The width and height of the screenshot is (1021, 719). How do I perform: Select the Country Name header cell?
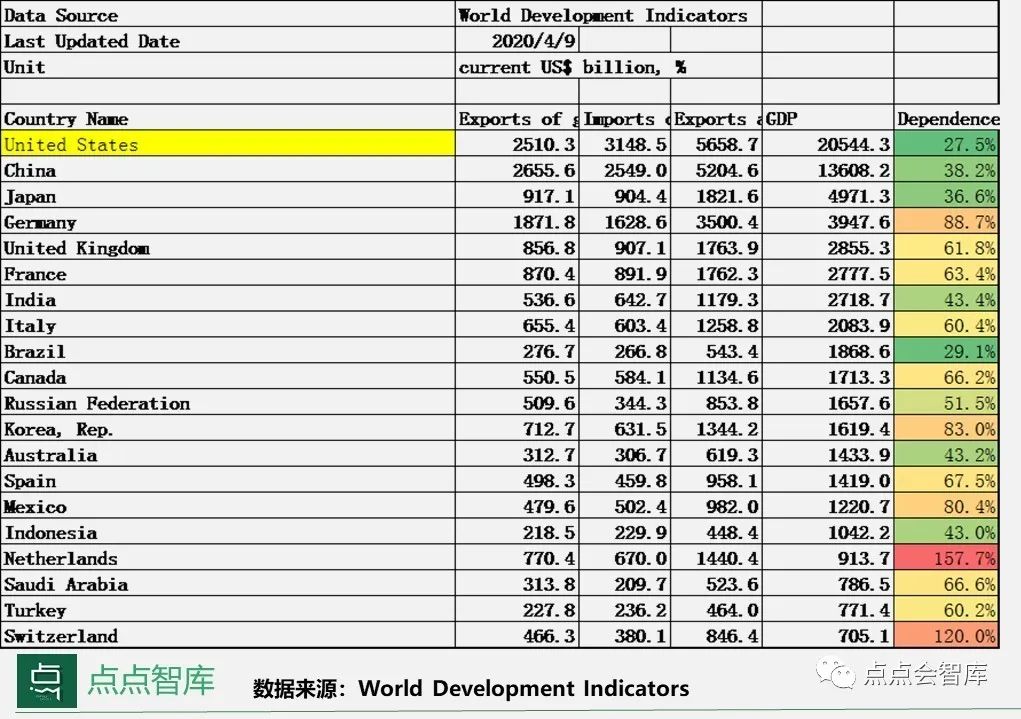tap(228, 119)
